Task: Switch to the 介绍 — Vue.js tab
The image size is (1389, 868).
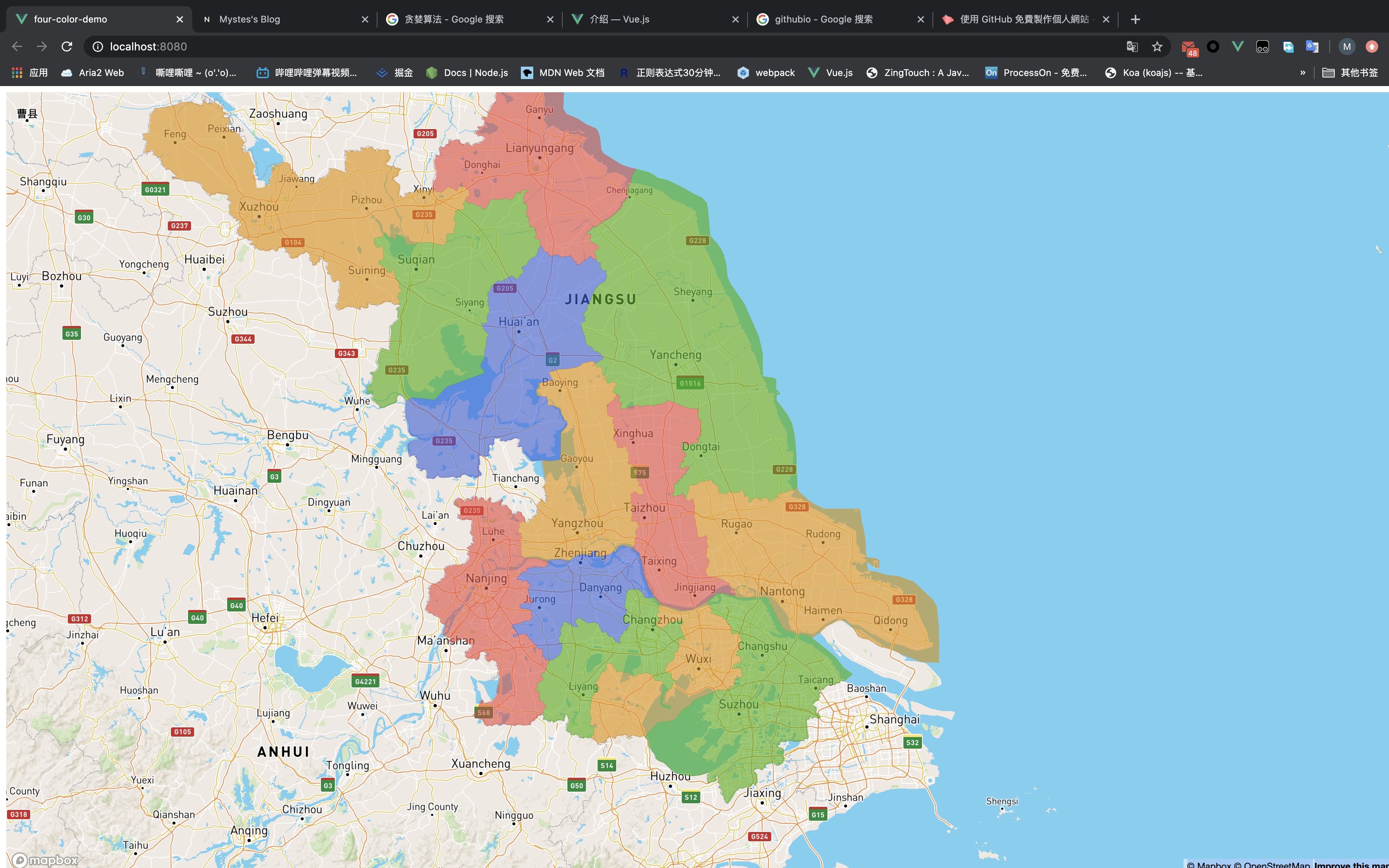Action: point(620,19)
